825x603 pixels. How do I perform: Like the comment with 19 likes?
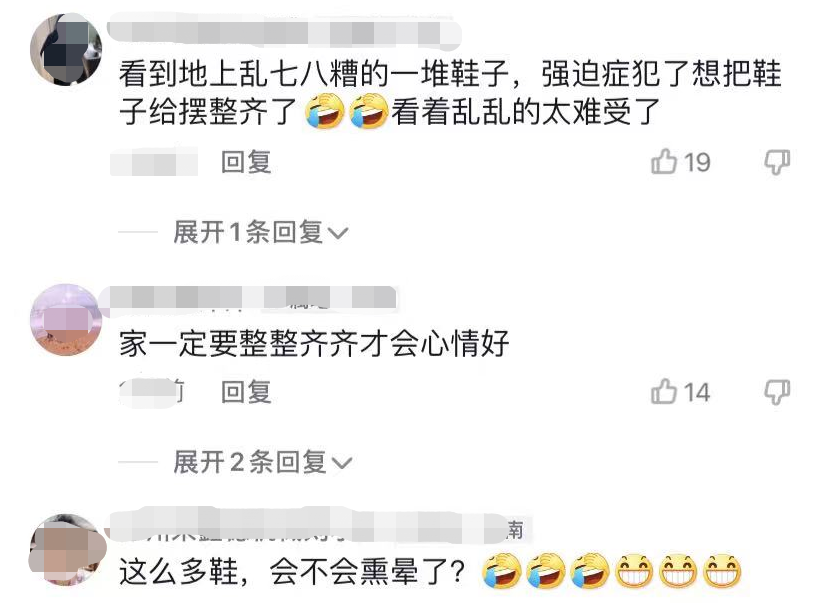(x=664, y=161)
